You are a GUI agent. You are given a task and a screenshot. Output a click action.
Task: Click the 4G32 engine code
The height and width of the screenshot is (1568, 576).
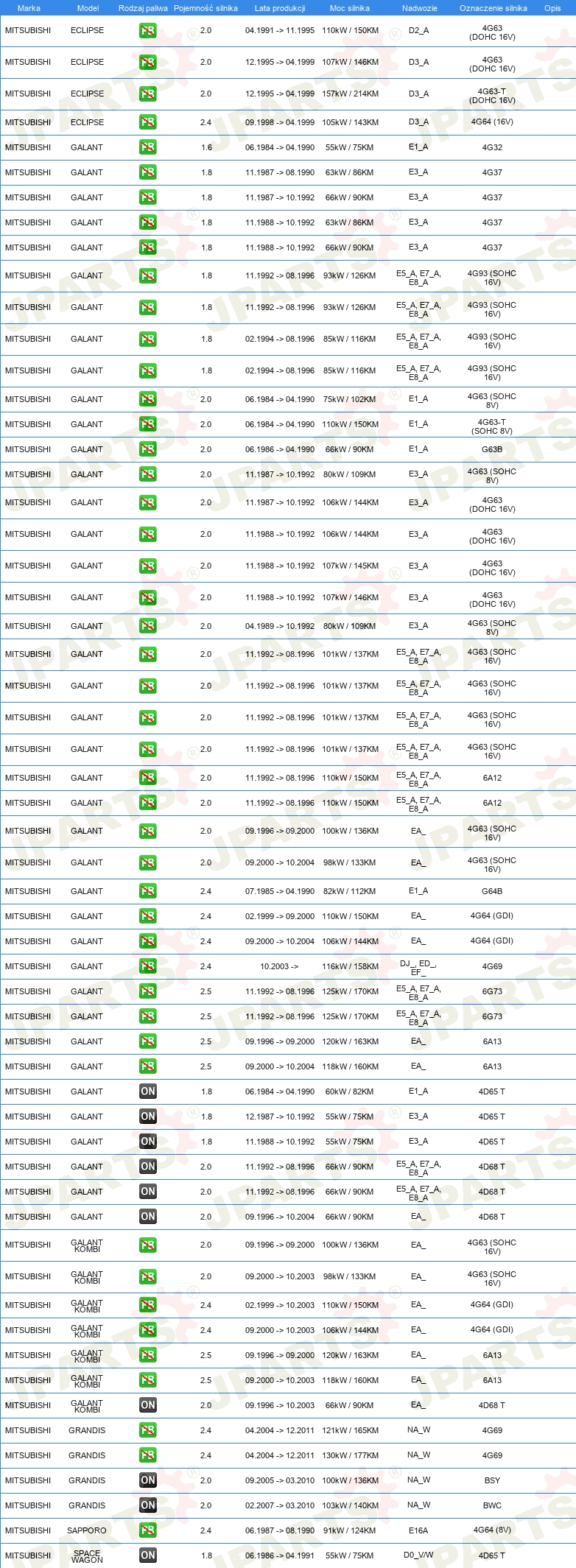coord(492,147)
